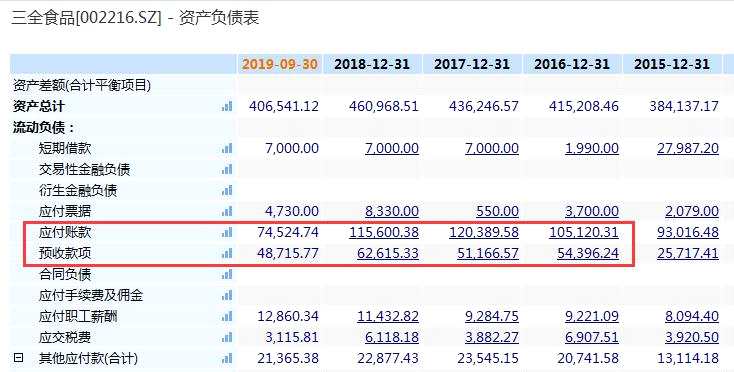Open chart icon for 应付手续费及佣金 row
Screen dimensions: 734x372
(227, 296)
